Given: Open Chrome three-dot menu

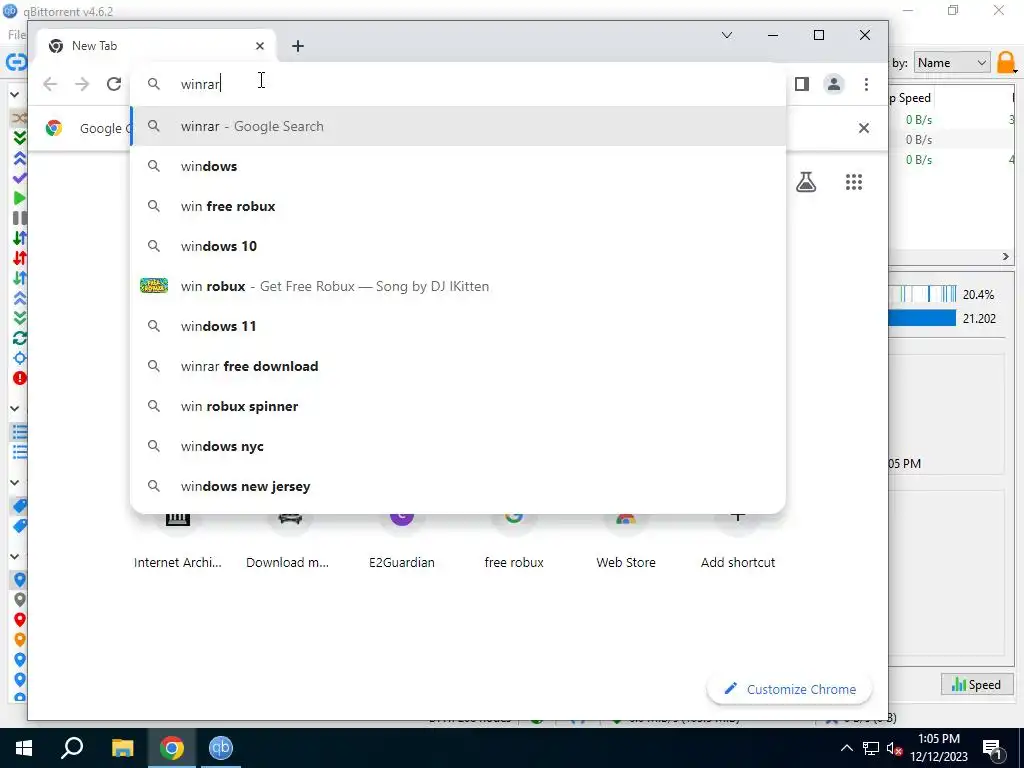Looking at the screenshot, I should pyautogui.click(x=866, y=84).
